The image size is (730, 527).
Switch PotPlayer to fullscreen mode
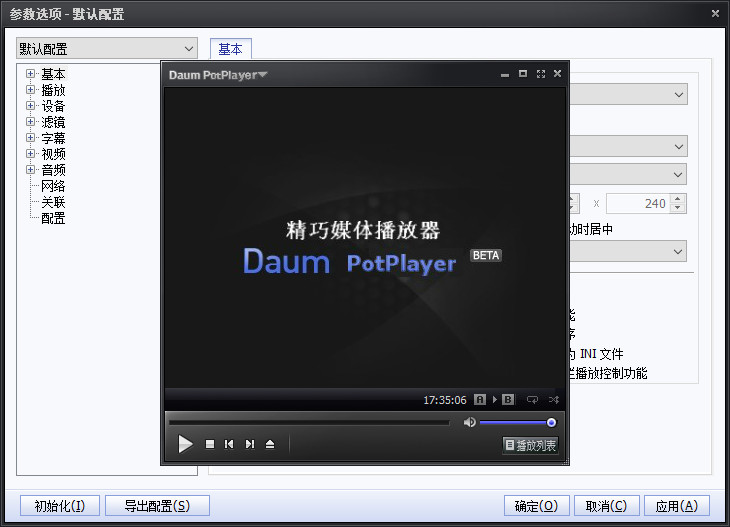(x=541, y=74)
